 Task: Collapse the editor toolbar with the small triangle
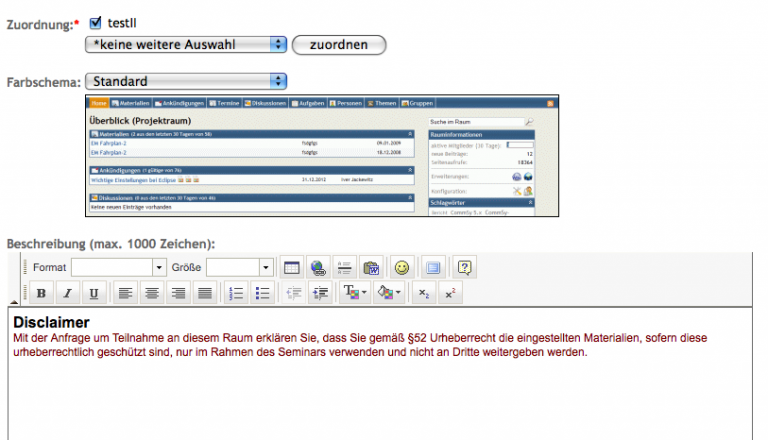(14, 302)
